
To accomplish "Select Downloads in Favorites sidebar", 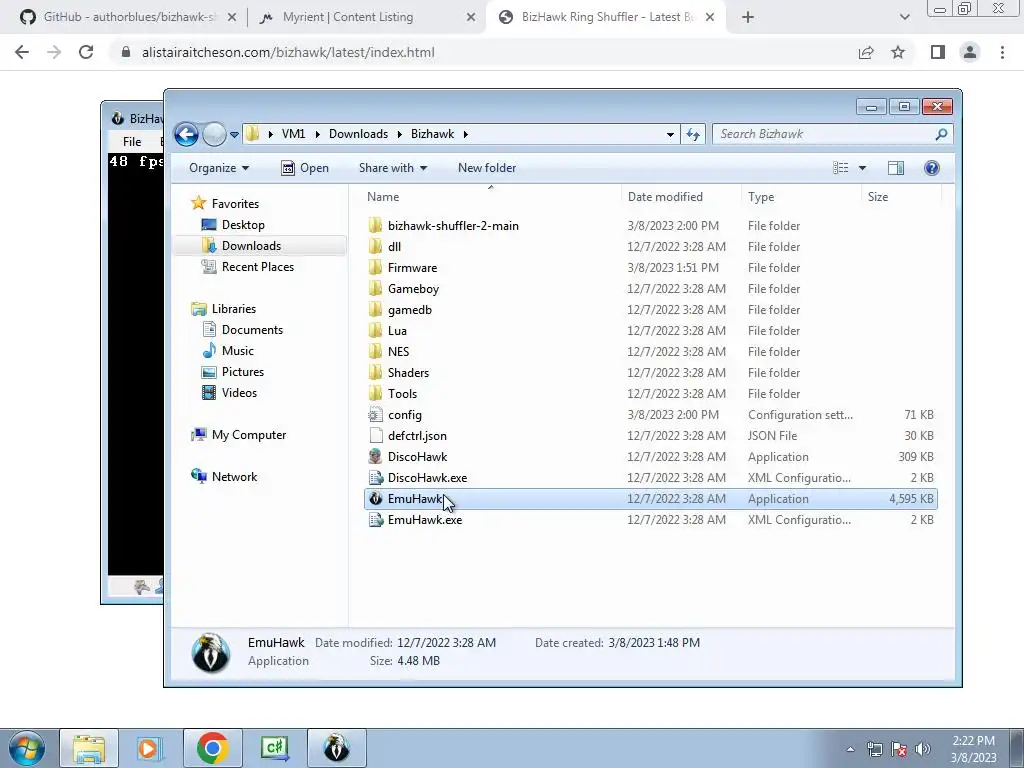I will coord(251,246).
